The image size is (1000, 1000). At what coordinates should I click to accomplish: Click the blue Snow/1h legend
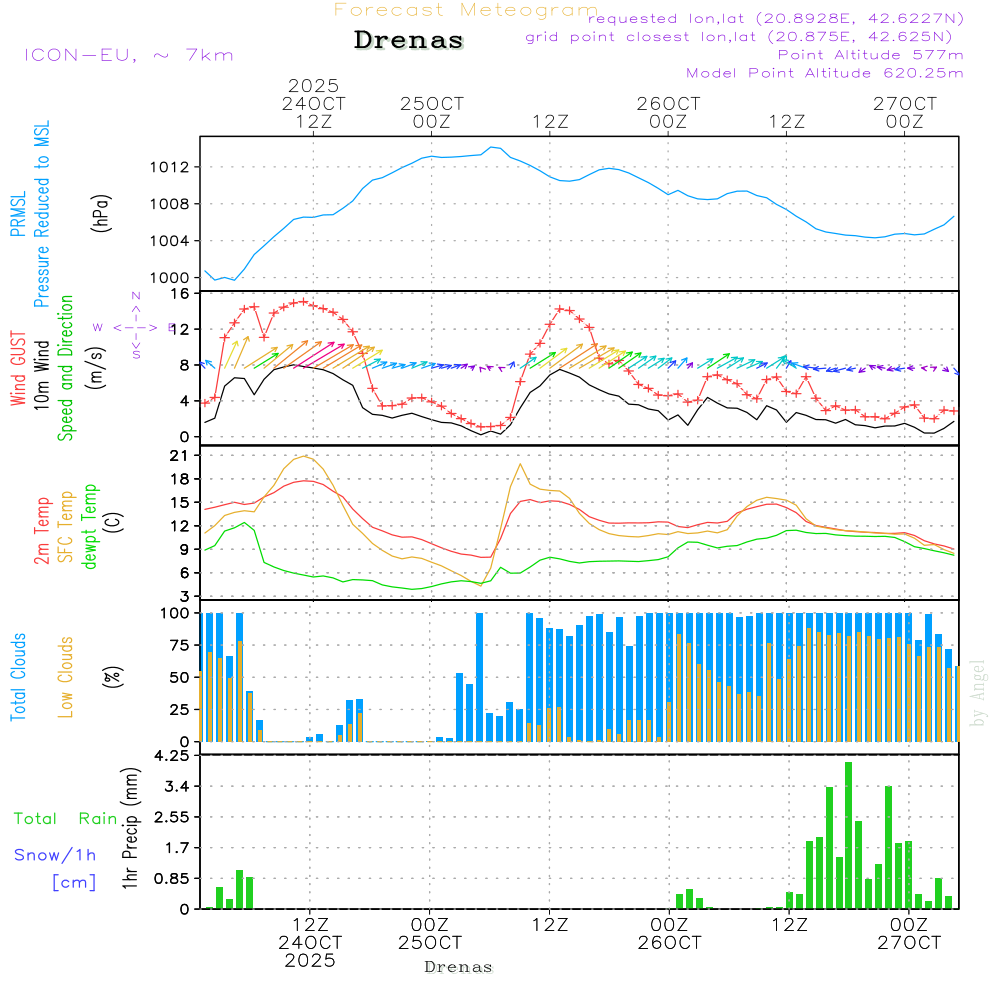55,855
